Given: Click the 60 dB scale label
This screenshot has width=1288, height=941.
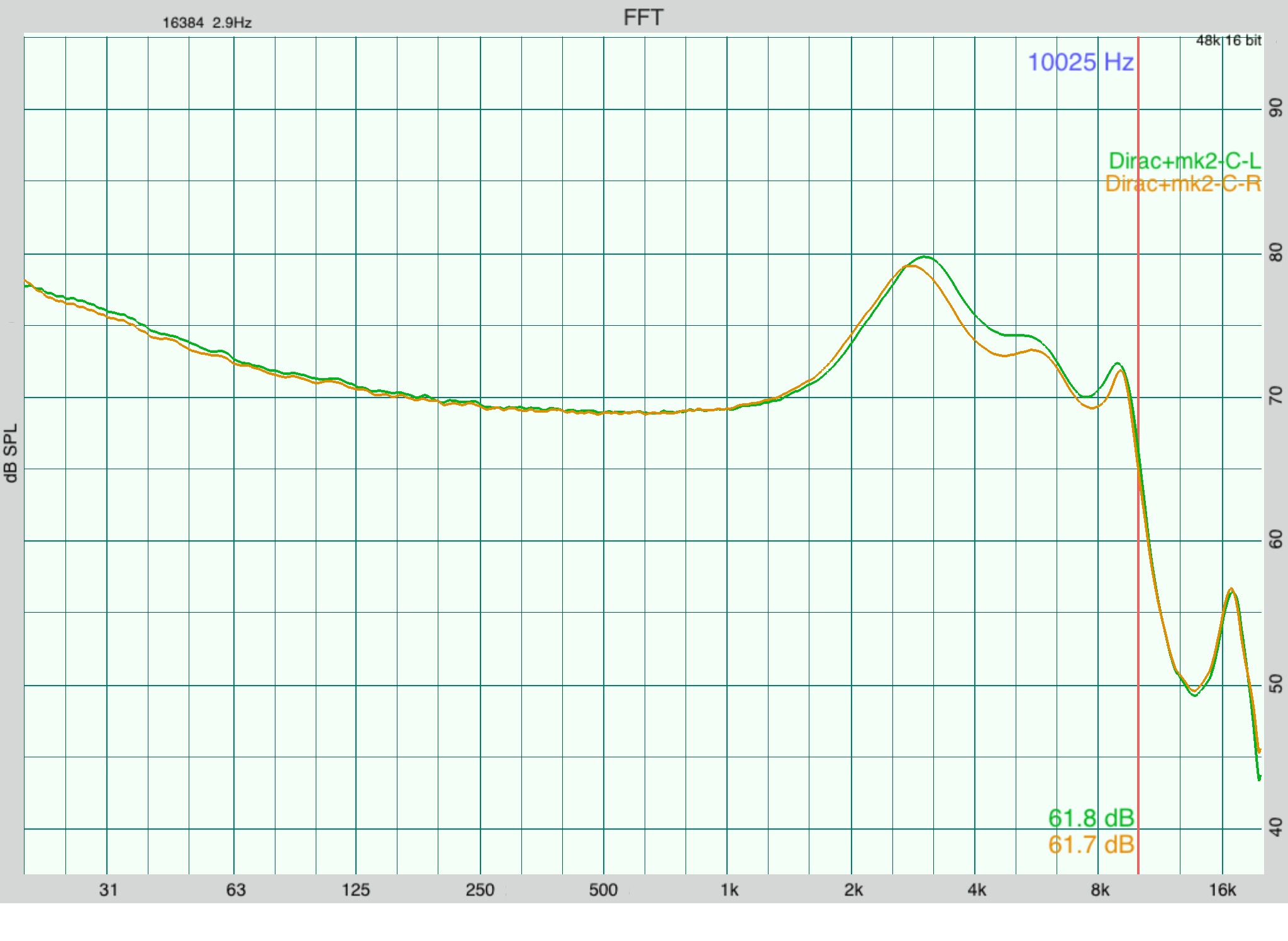Looking at the screenshot, I should click(1276, 540).
